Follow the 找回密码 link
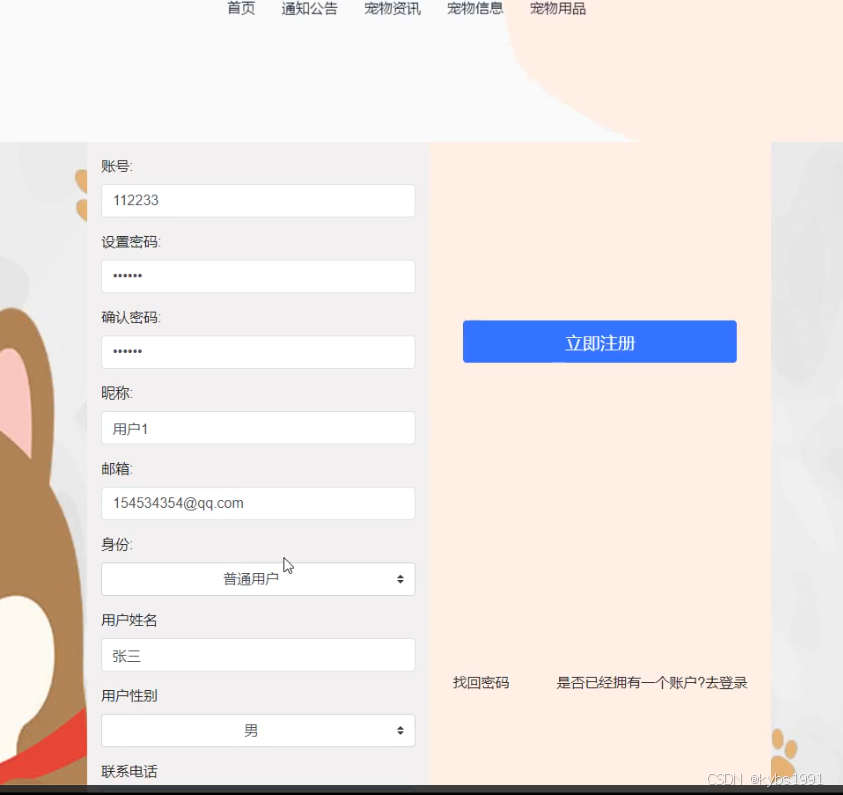The width and height of the screenshot is (843, 795). point(481,683)
